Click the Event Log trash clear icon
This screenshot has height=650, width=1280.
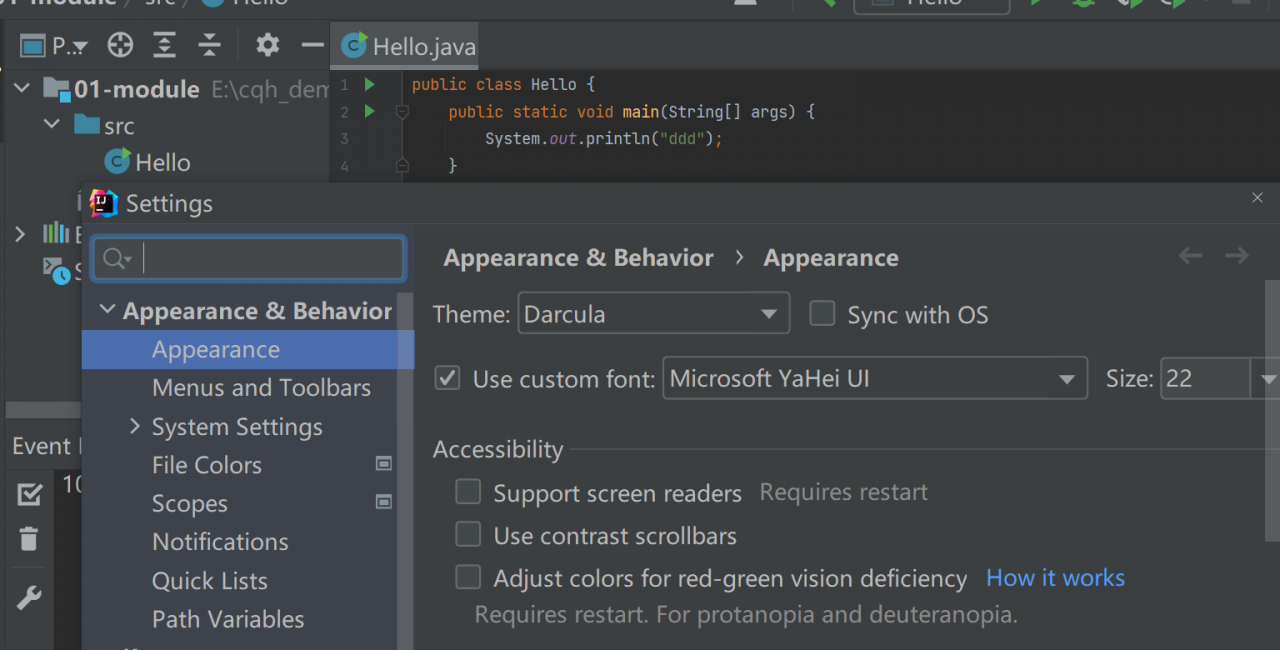[x=29, y=540]
